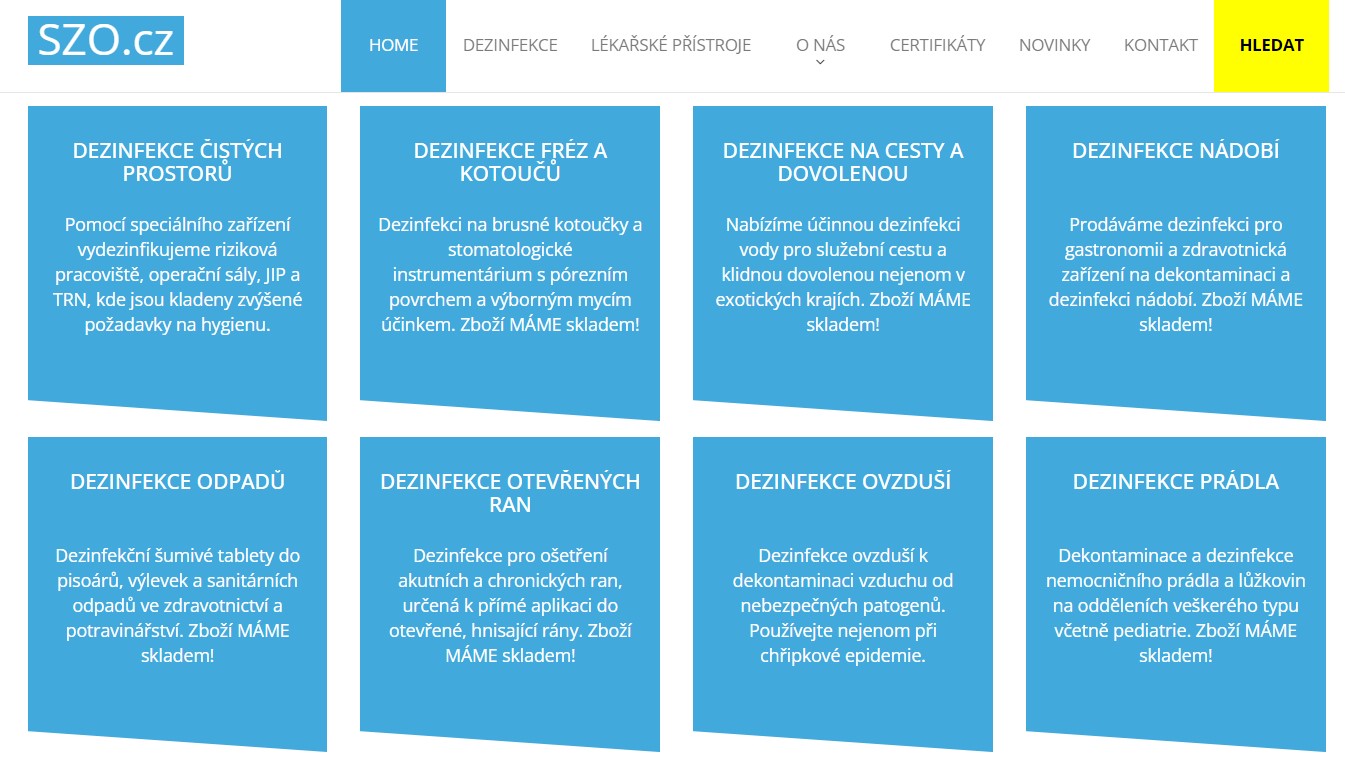Click text about chřipkové epidemie

point(843,605)
